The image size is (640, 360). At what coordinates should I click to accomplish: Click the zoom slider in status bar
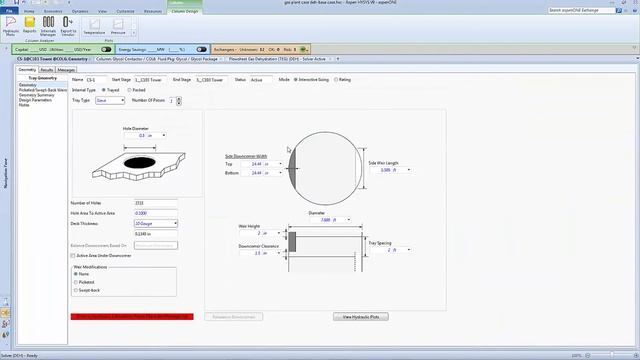click(x=612, y=356)
